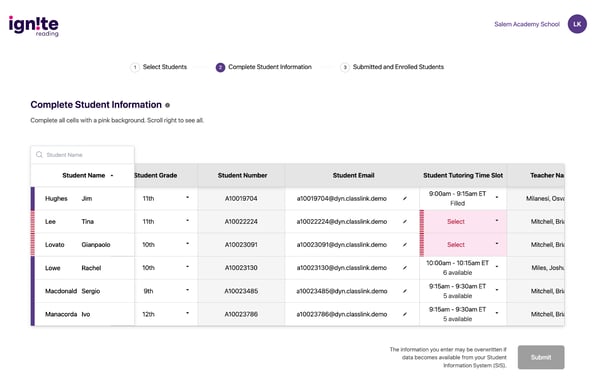
Task: Click pencil icon for a10023091 email
Action: point(405,244)
